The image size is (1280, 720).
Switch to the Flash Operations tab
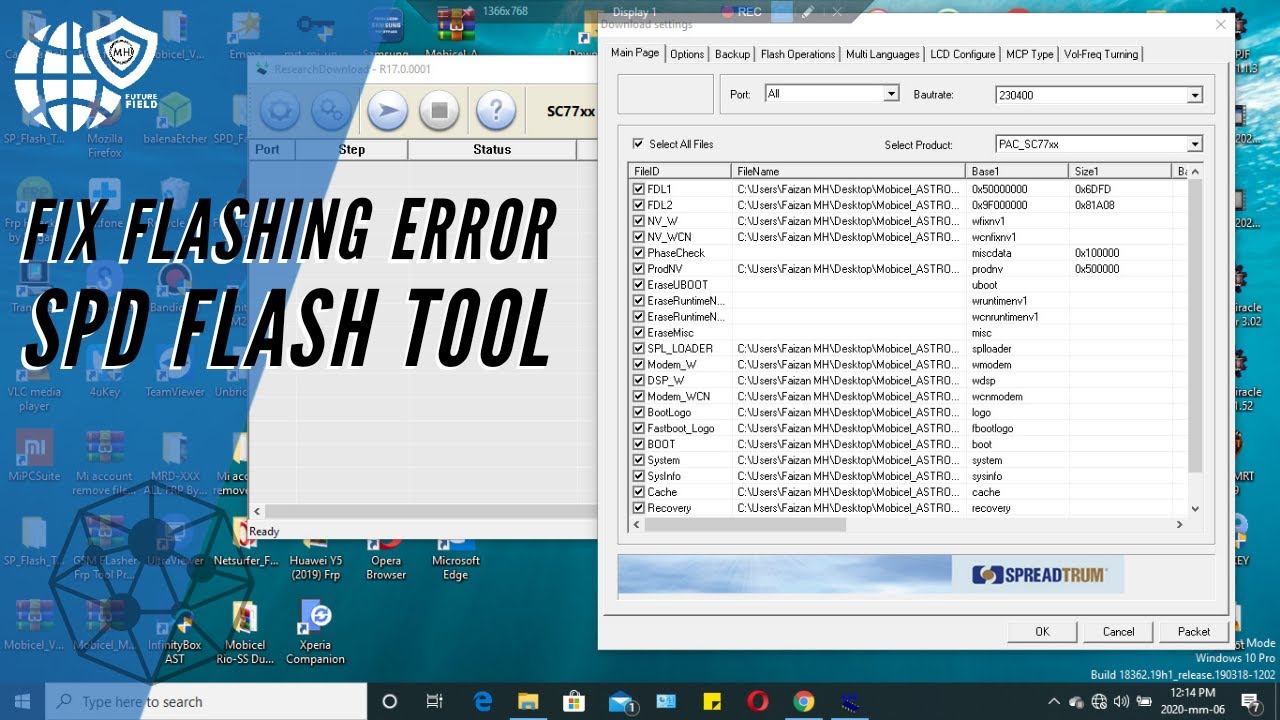coord(798,54)
